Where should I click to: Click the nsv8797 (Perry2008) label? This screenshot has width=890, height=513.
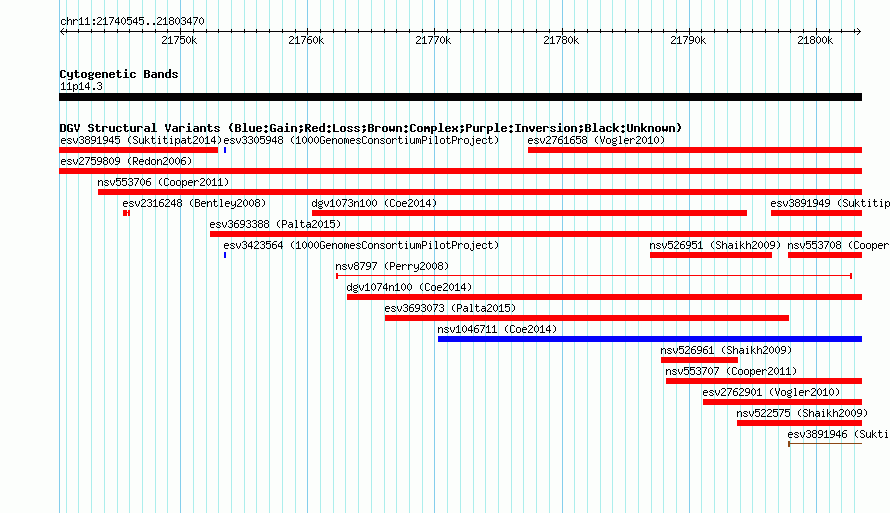(392, 266)
